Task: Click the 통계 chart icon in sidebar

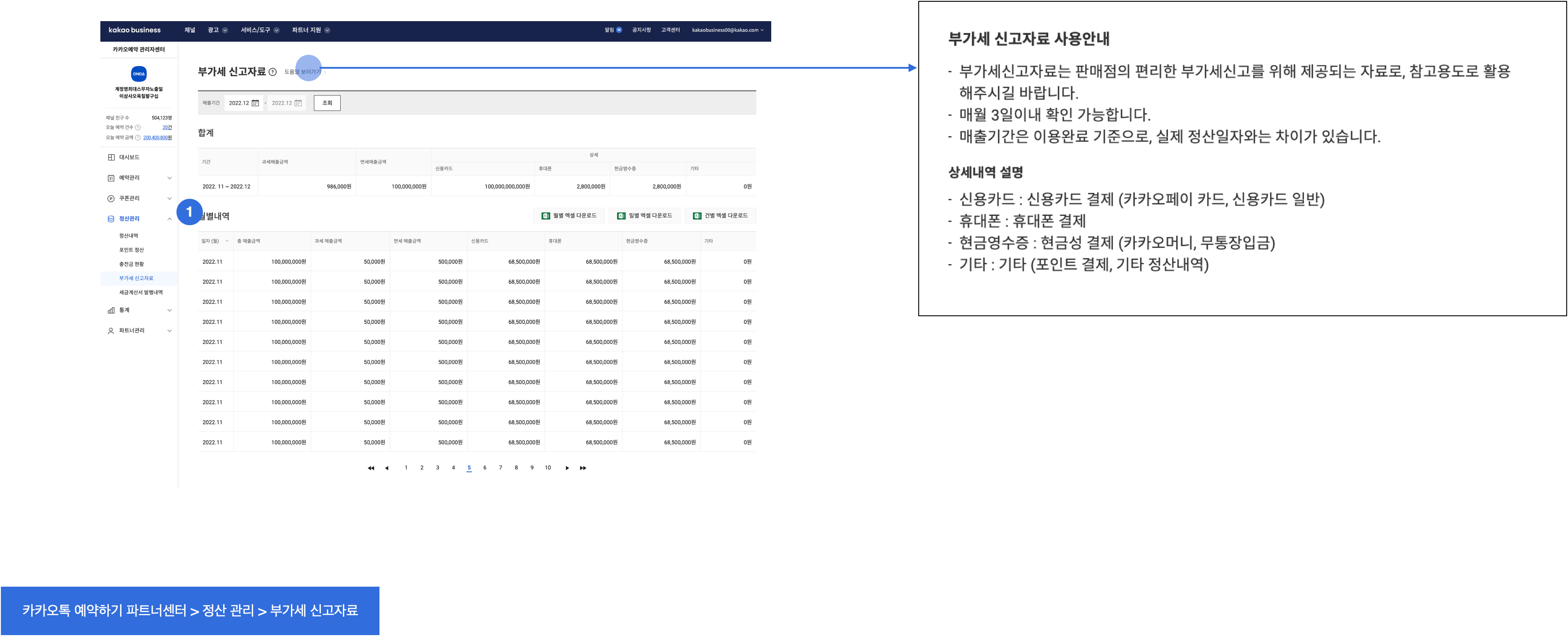Action: (x=111, y=310)
